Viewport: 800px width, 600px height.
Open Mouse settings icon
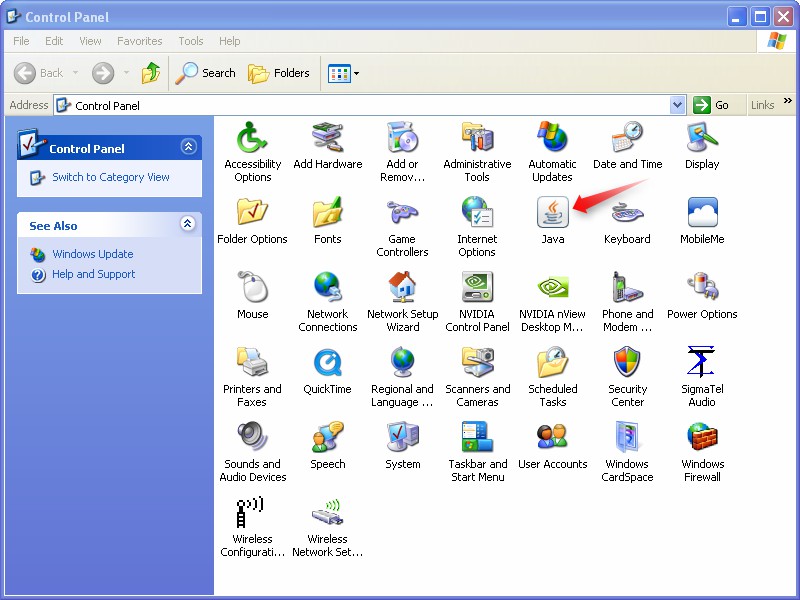(252, 288)
